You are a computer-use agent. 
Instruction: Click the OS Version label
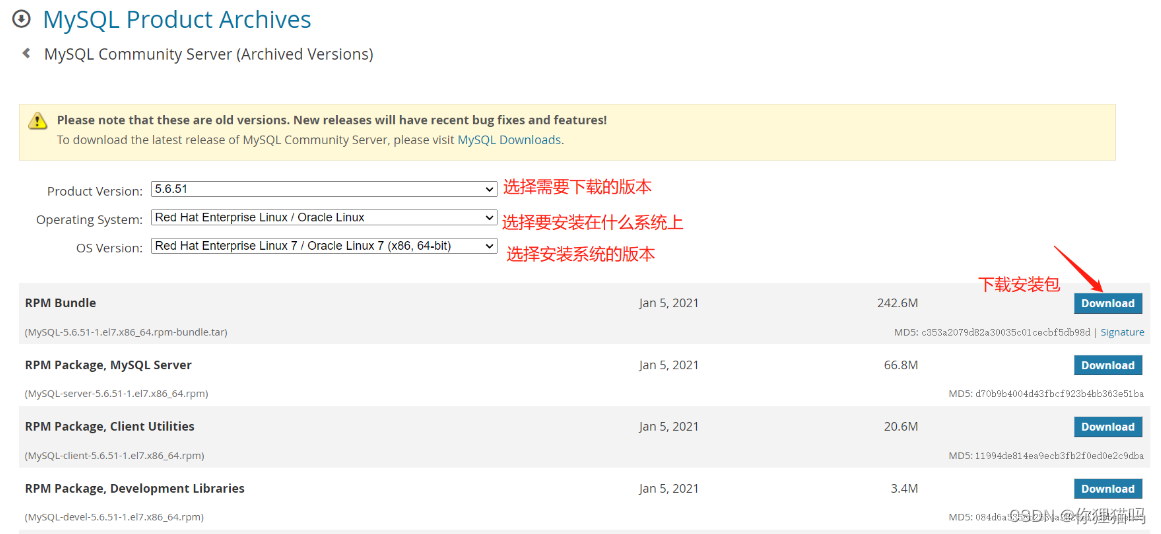110,248
